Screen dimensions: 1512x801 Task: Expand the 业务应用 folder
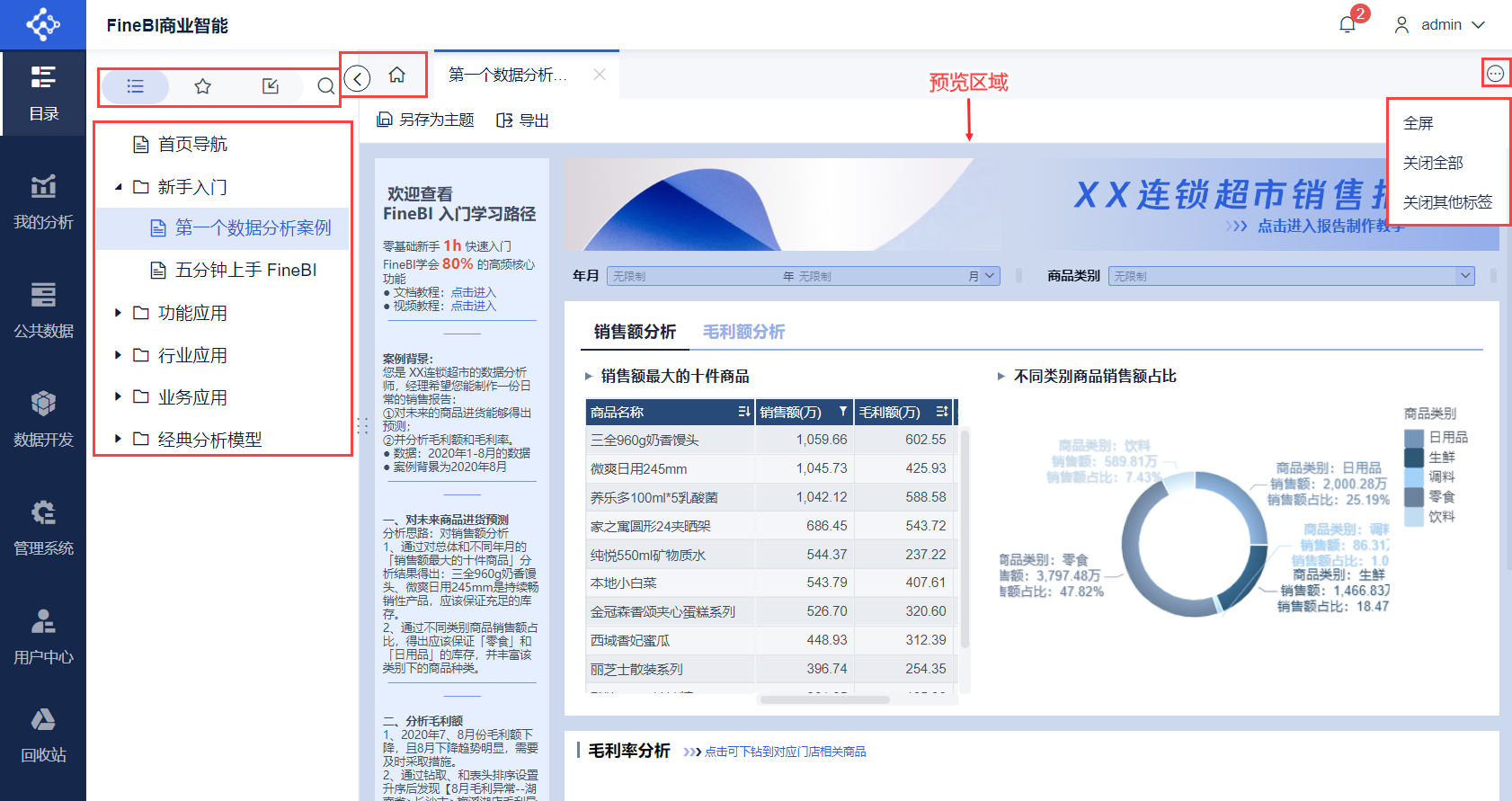[x=118, y=396]
